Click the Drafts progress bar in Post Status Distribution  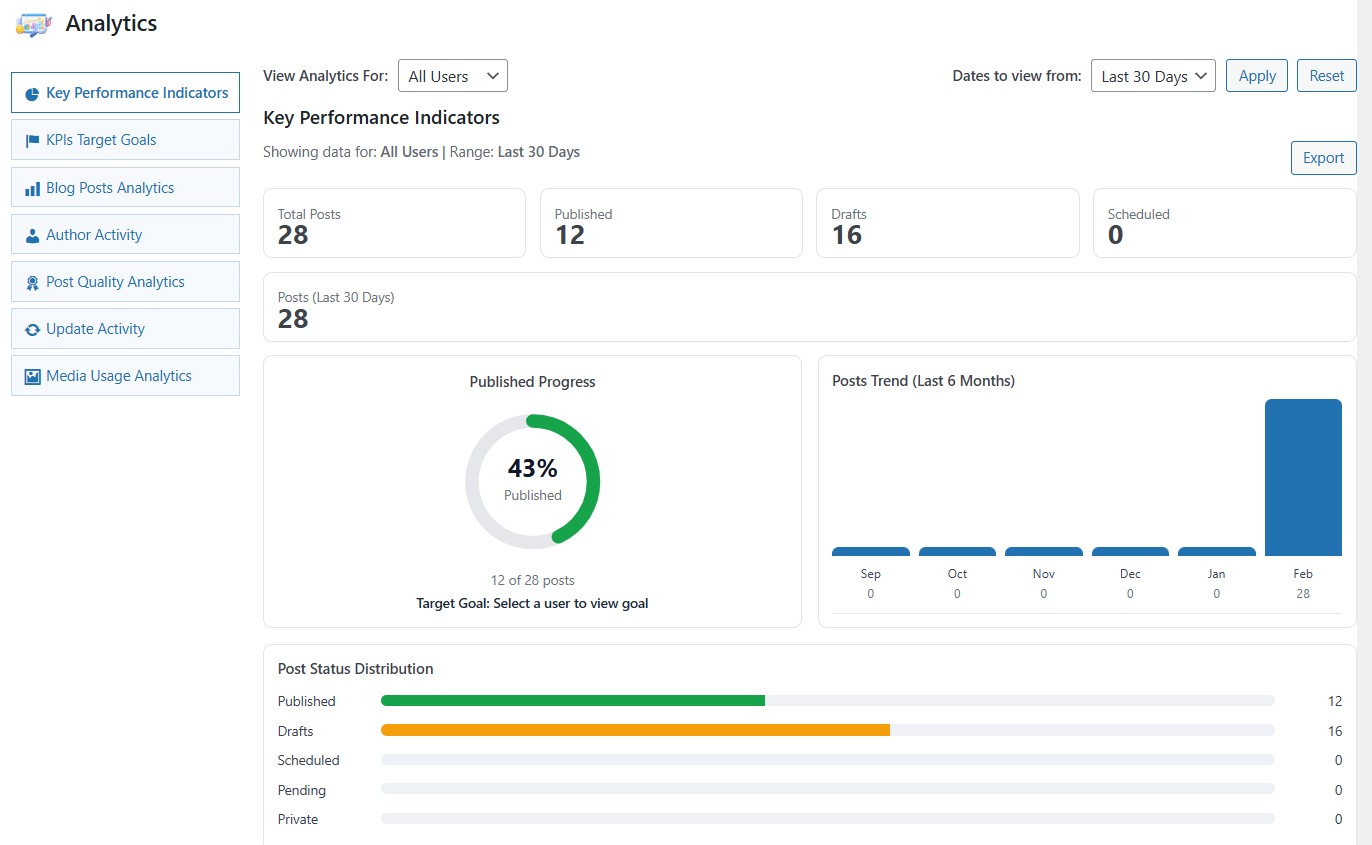(635, 730)
